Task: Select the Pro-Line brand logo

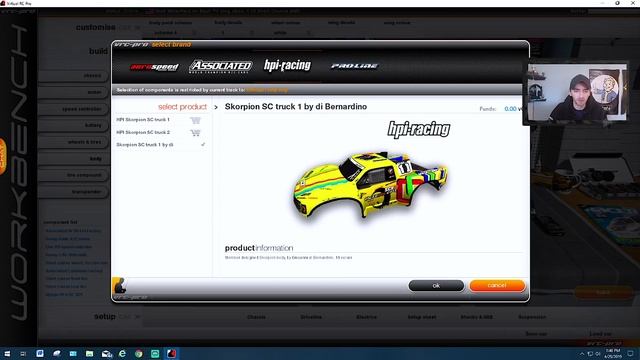Action: tap(354, 66)
